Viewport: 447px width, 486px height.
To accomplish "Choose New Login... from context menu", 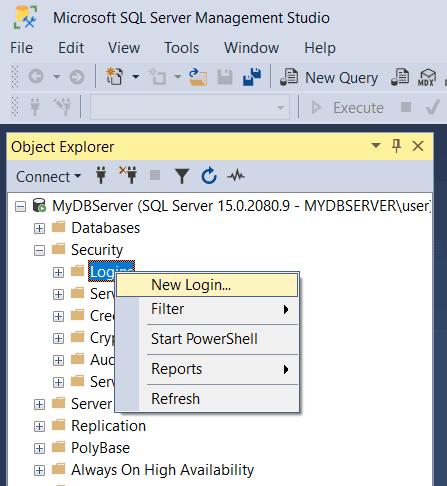I will [207, 285].
